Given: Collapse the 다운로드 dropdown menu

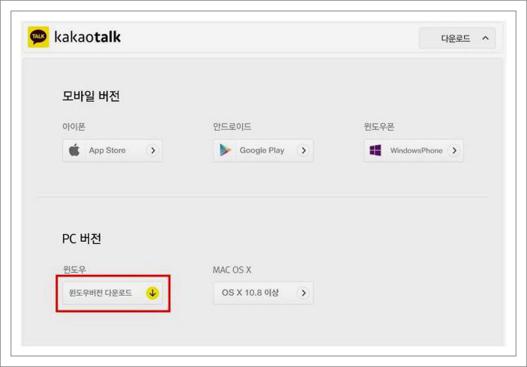Looking at the screenshot, I should (457, 38).
